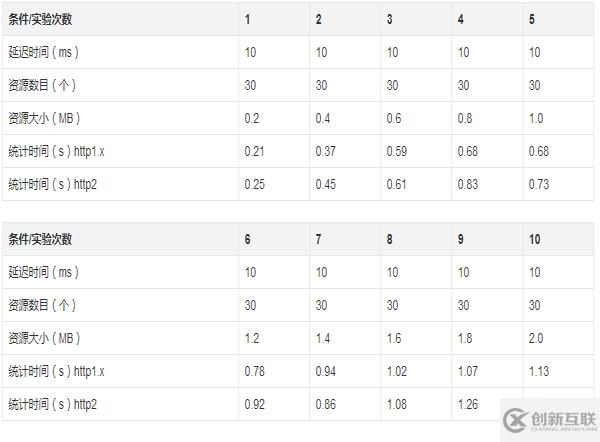Click the resource size cell 2.0

click(x=536, y=338)
